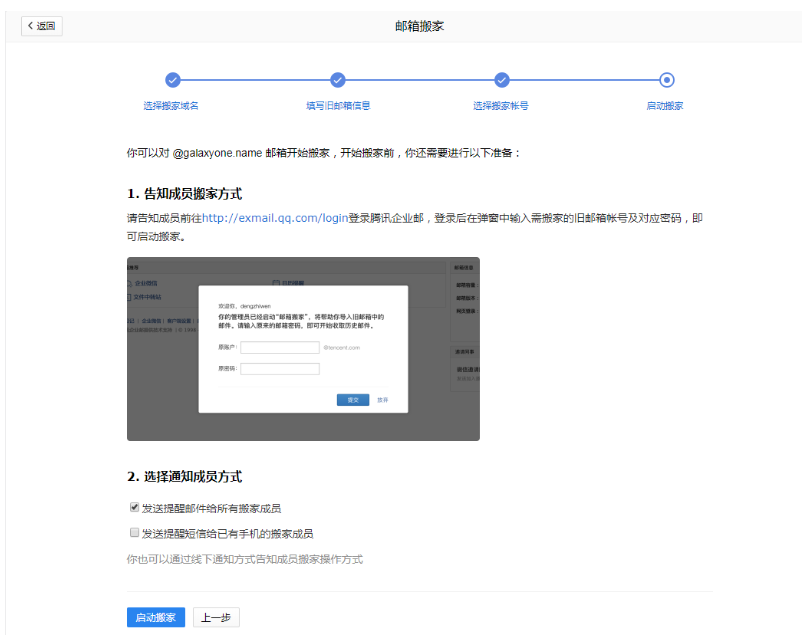Select the 选择搬家帐号 step label

pos(501,105)
